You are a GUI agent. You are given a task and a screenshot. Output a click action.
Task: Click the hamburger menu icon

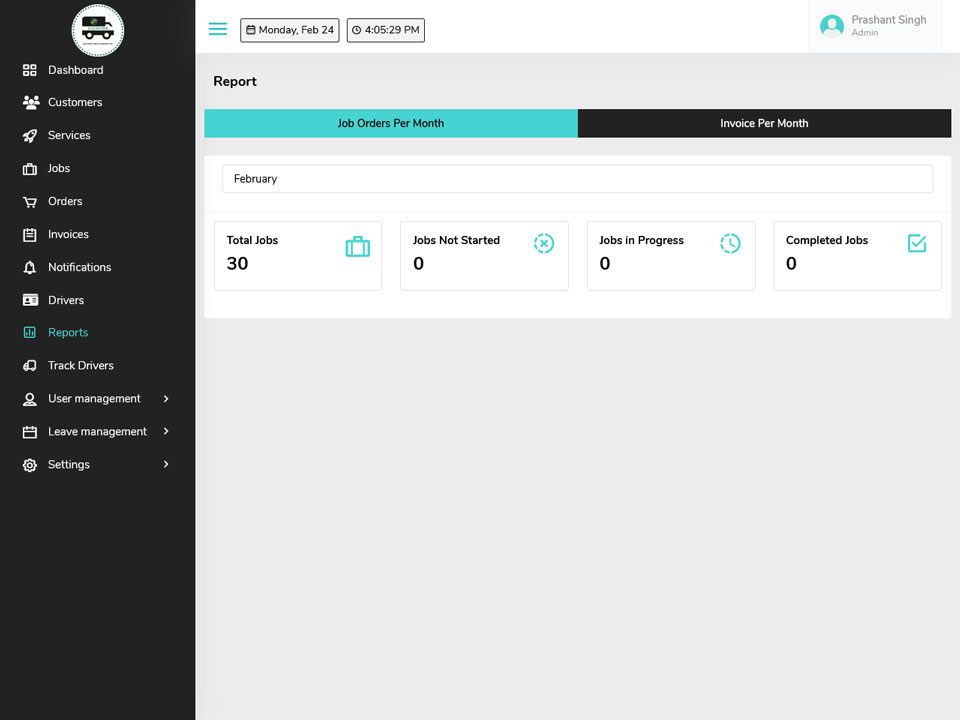point(217,29)
